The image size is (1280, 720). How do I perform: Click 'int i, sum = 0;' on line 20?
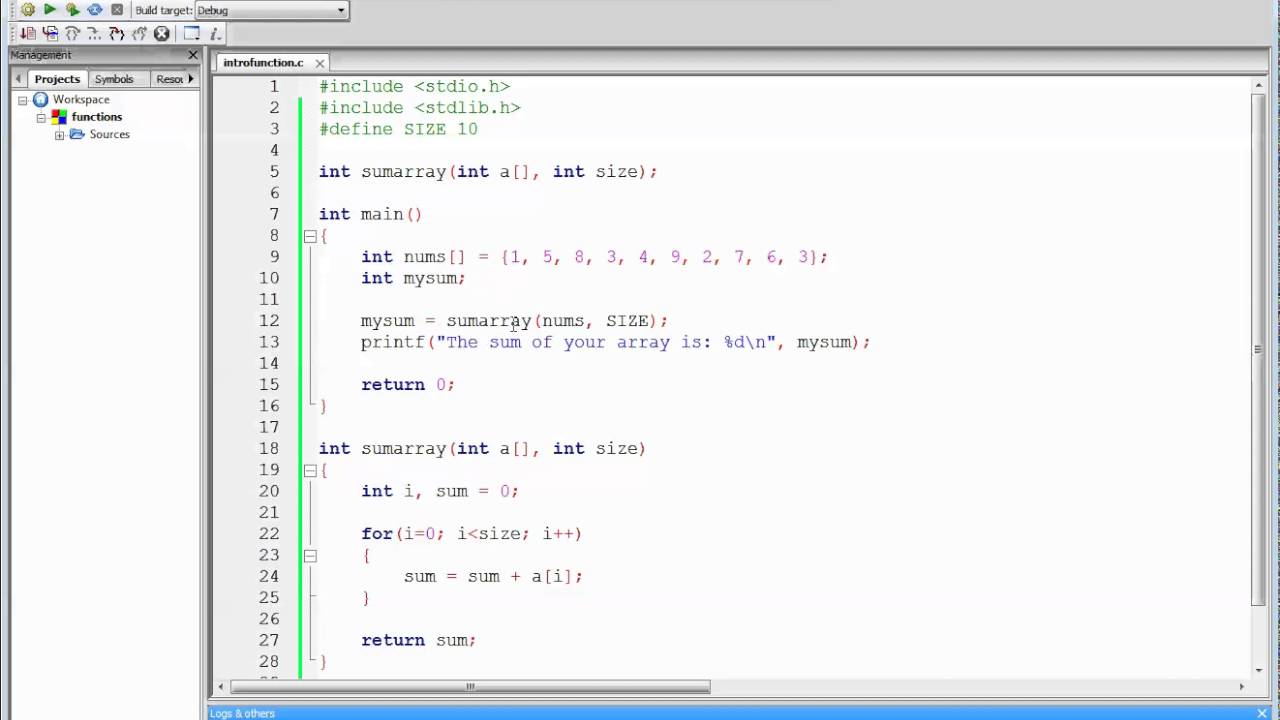(440, 491)
